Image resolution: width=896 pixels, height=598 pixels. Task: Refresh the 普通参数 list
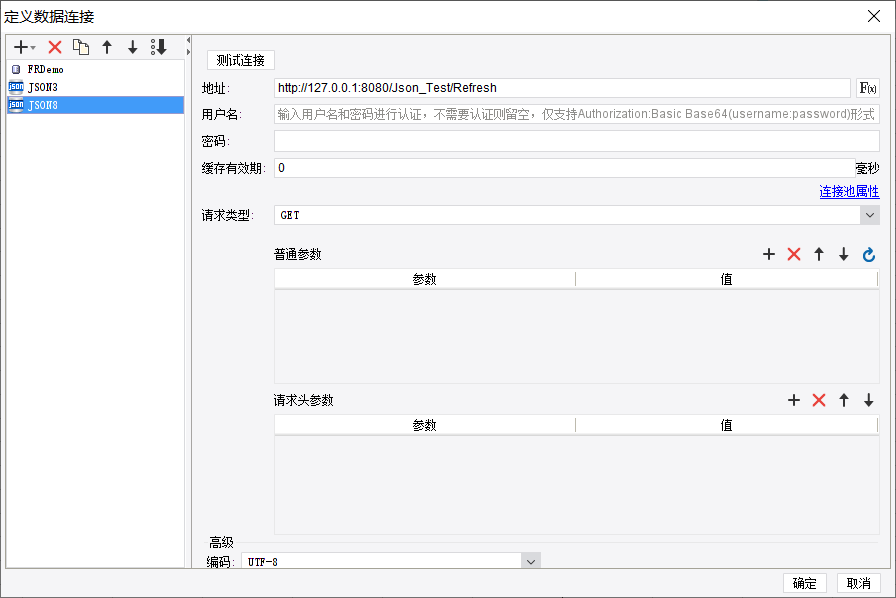[869, 254]
